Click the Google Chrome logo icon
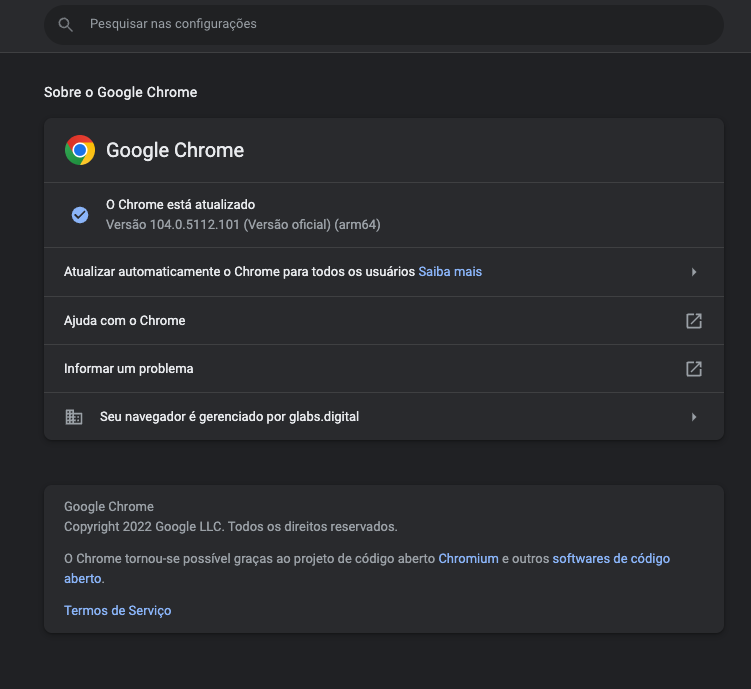The width and height of the screenshot is (751, 689). [80, 150]
